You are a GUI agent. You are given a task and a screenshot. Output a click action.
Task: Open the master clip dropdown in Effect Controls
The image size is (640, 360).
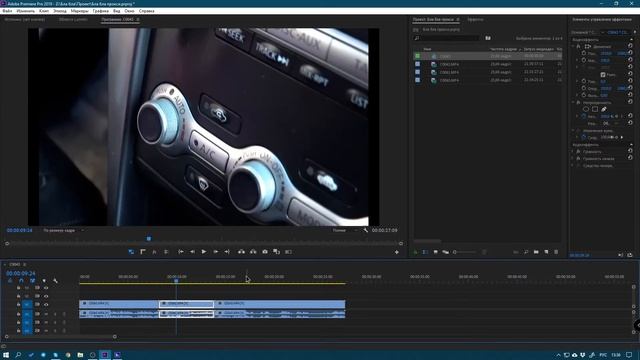pyautogui.click(x=602, y=32)
